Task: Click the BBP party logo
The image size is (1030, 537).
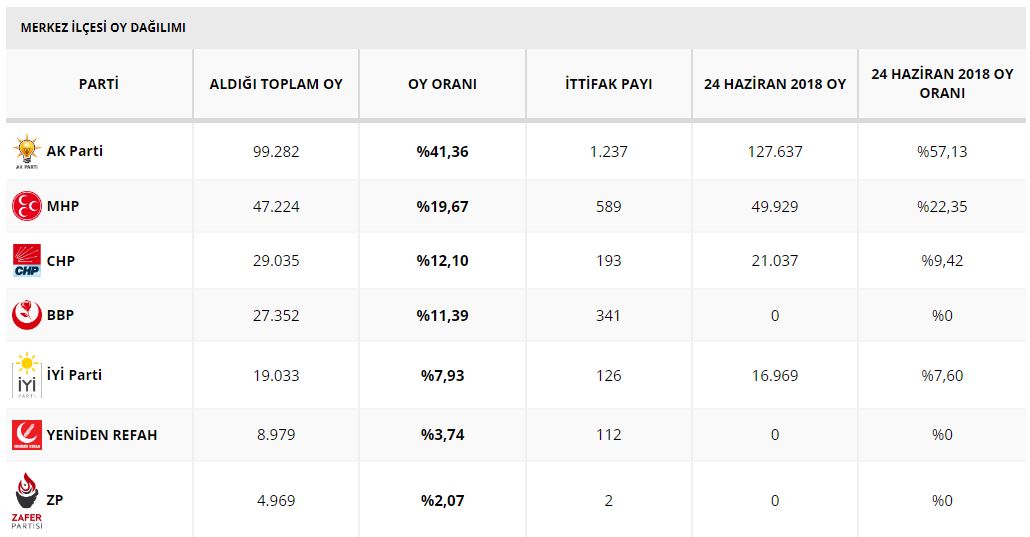Action: (25, 315)
